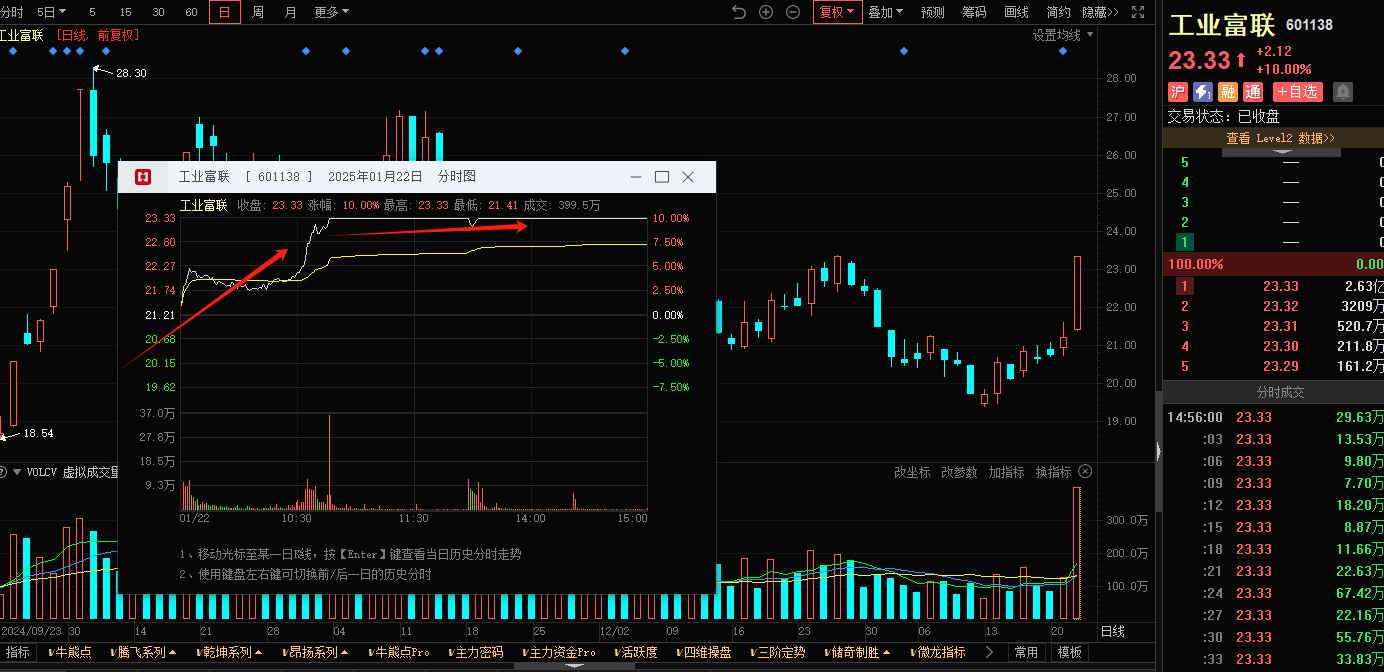
Task: Select the 主力密码 indicator tab
Action: 475,652
